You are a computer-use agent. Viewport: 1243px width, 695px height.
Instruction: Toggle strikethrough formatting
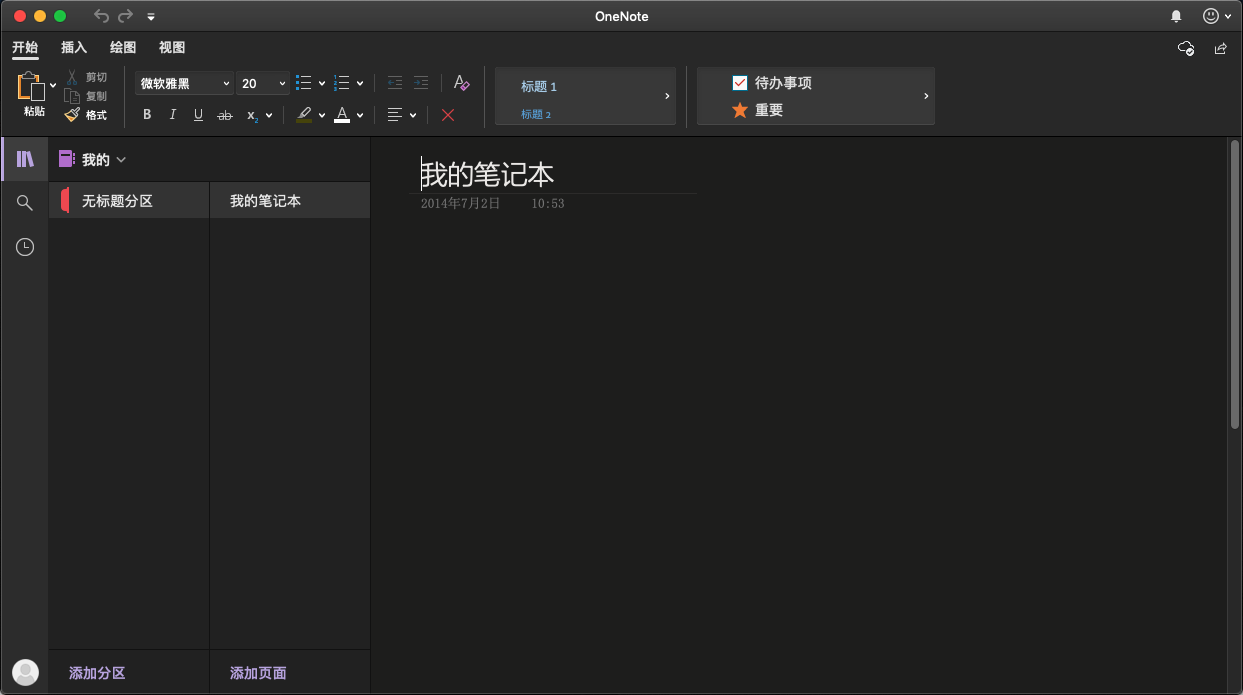pyautogui.click(x=225, y=115)
